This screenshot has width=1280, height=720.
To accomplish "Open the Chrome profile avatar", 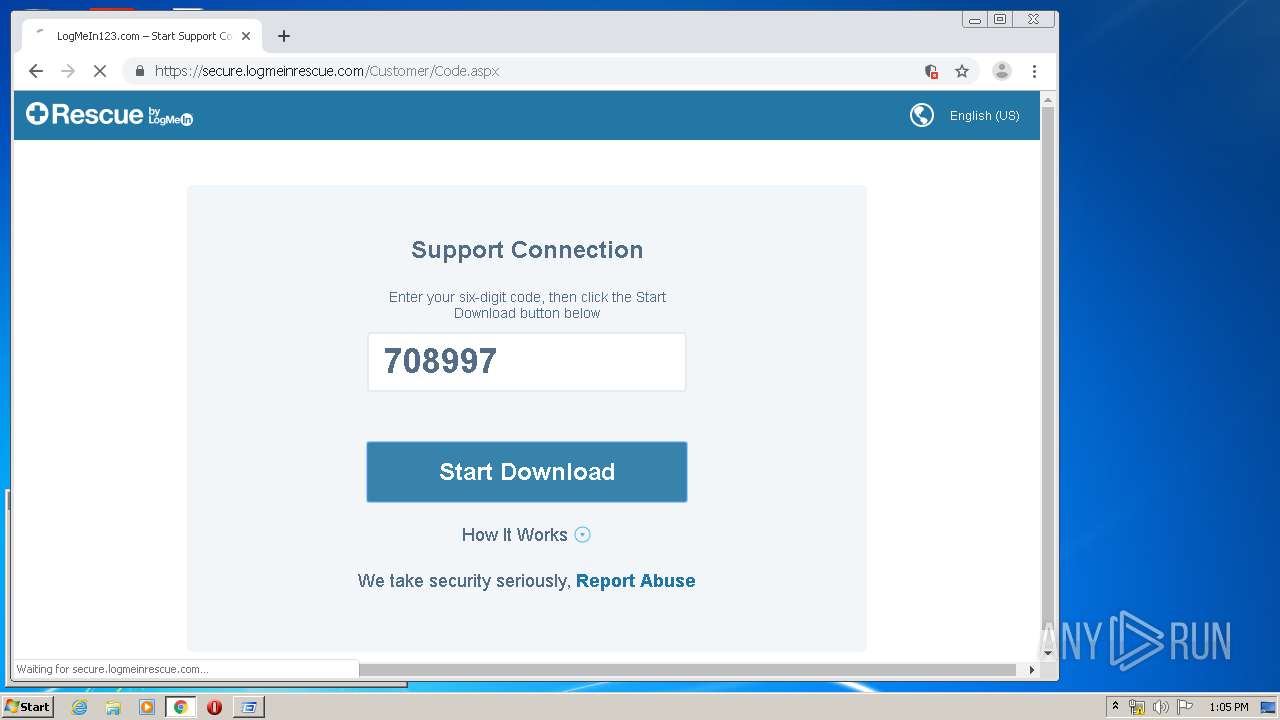I will coord(1001,71).
